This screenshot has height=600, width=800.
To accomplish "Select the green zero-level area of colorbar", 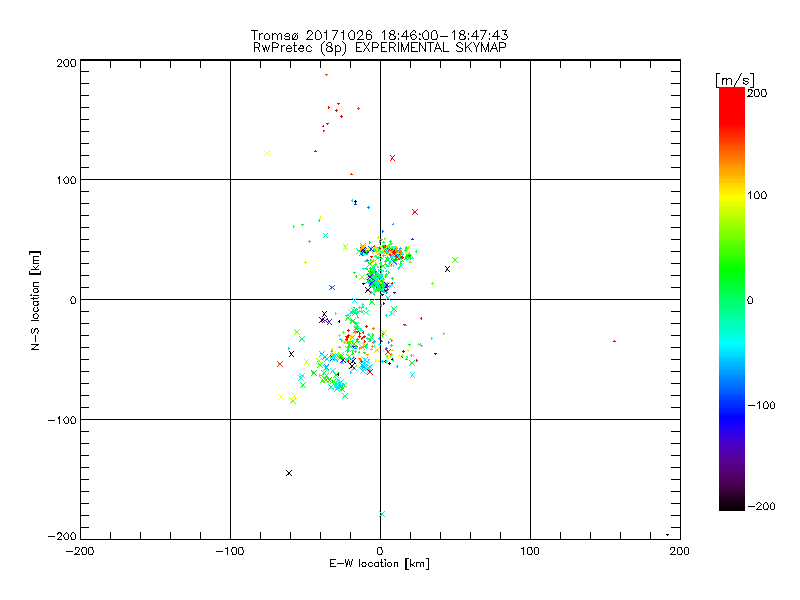I will click(x=732, y=299).
